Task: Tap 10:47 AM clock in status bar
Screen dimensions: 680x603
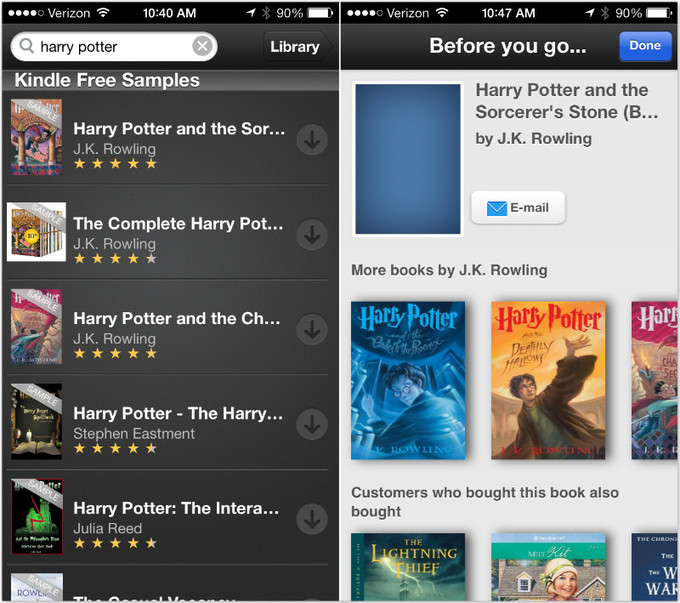Action: (508, 13)
